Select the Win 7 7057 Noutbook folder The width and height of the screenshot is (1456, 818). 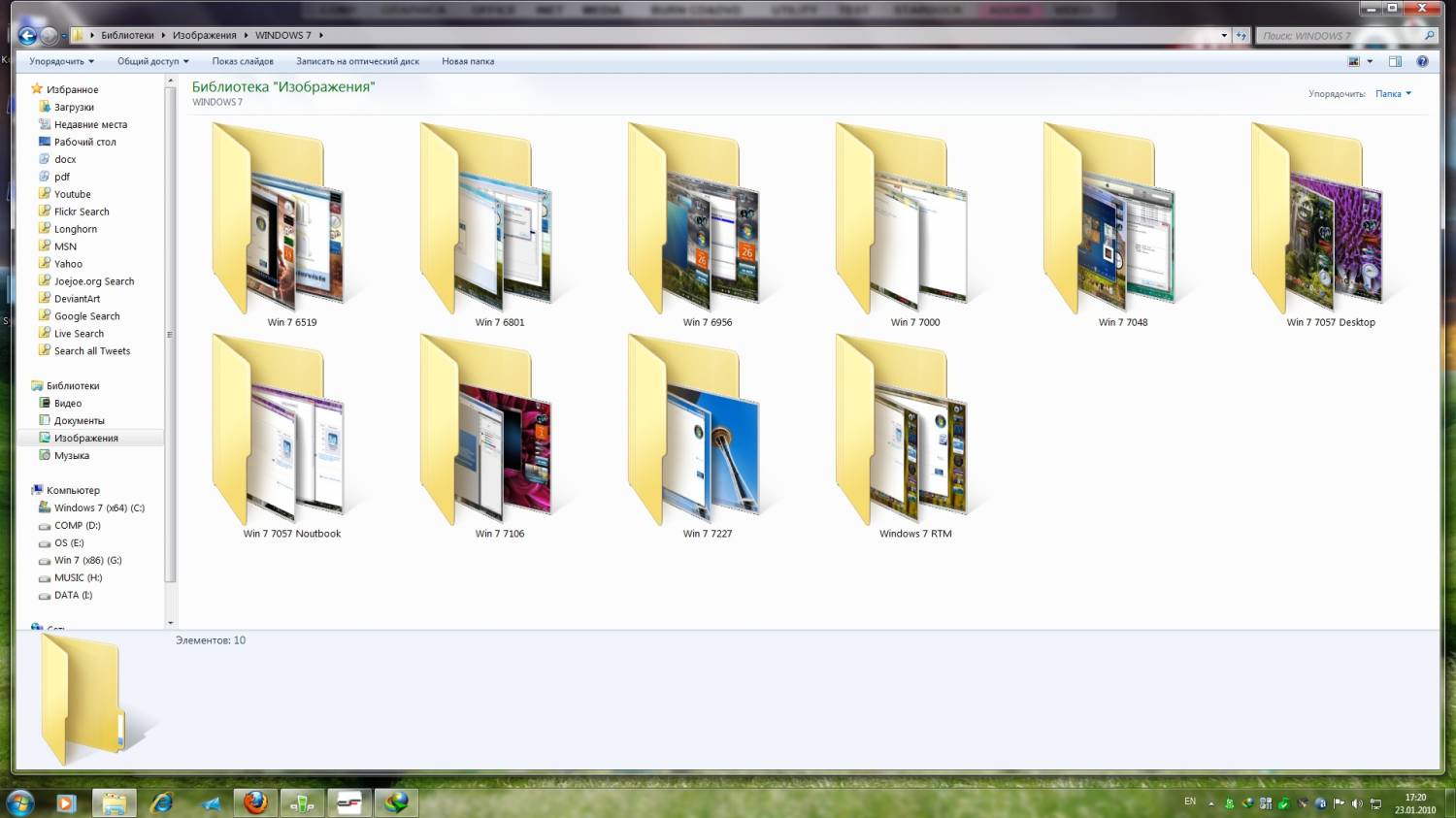click(x=291, y=437)
